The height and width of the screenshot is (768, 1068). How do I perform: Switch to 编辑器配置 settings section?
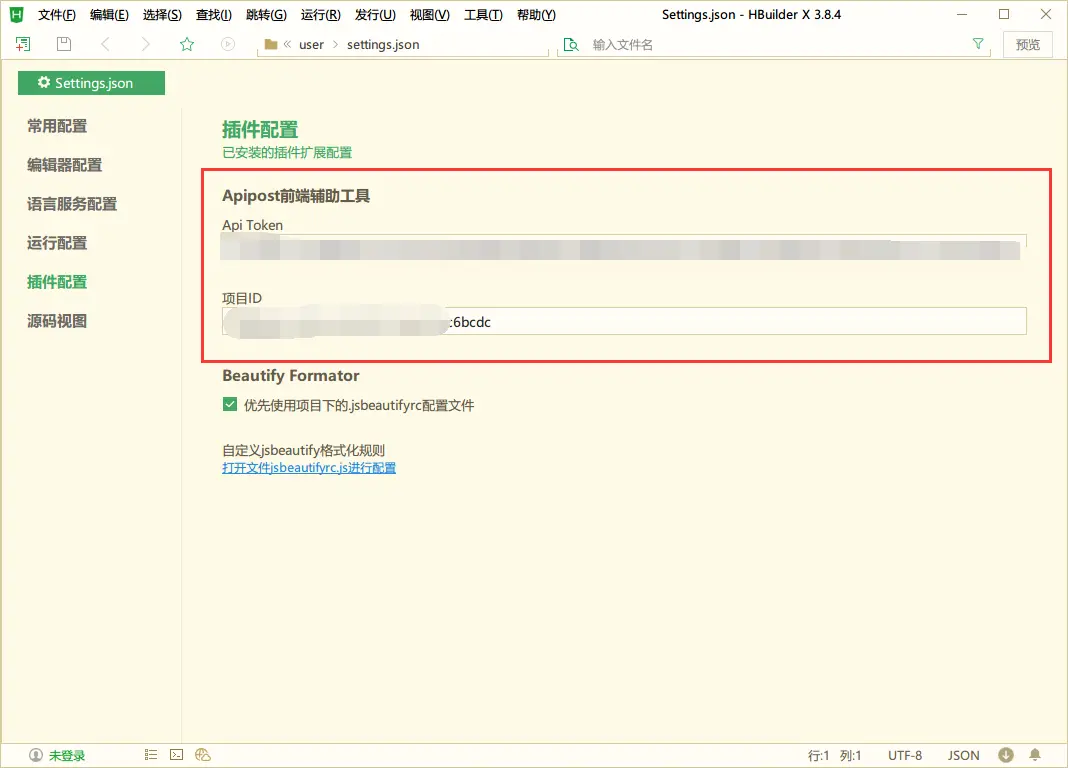coord(65,165)
